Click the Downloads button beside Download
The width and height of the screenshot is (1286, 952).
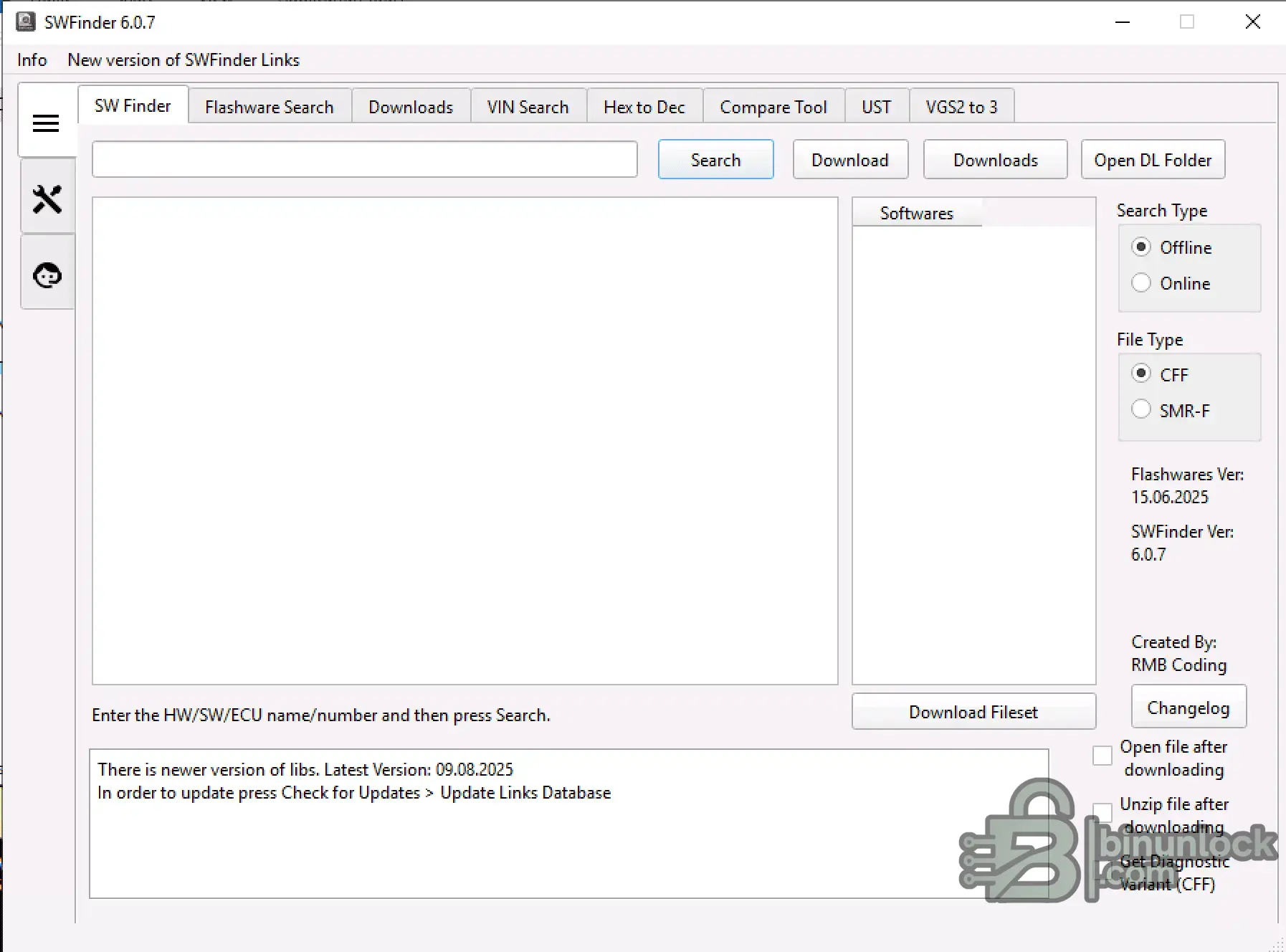(x=996, y=160)
